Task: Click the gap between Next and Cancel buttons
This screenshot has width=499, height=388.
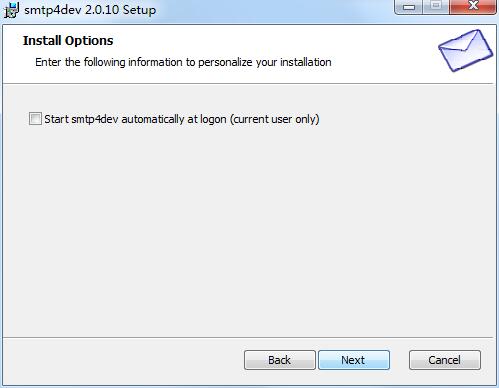Action: 399,360
